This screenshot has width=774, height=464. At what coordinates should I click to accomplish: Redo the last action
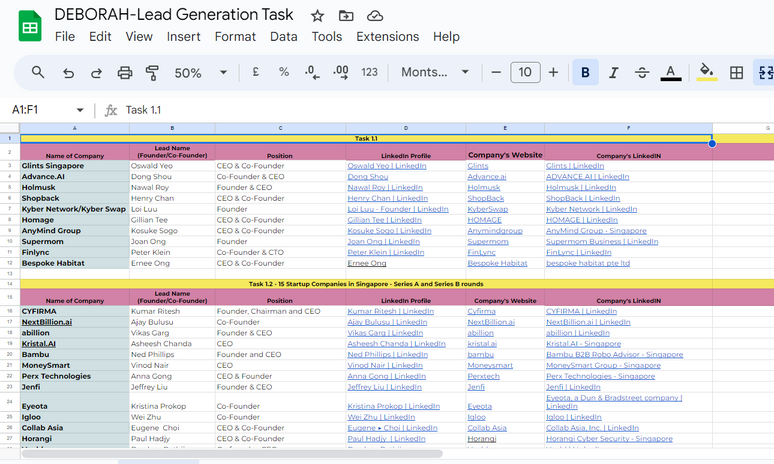click(x=96, y=73)
